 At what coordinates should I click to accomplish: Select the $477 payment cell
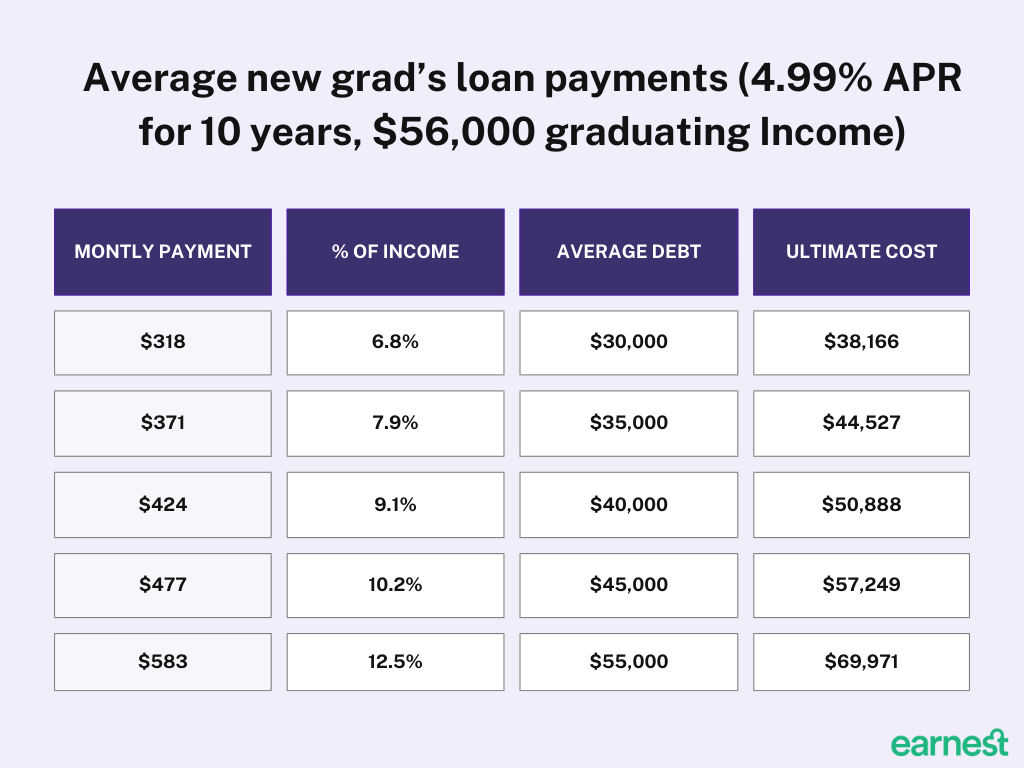pyautogui.click(x=163, y=585)
